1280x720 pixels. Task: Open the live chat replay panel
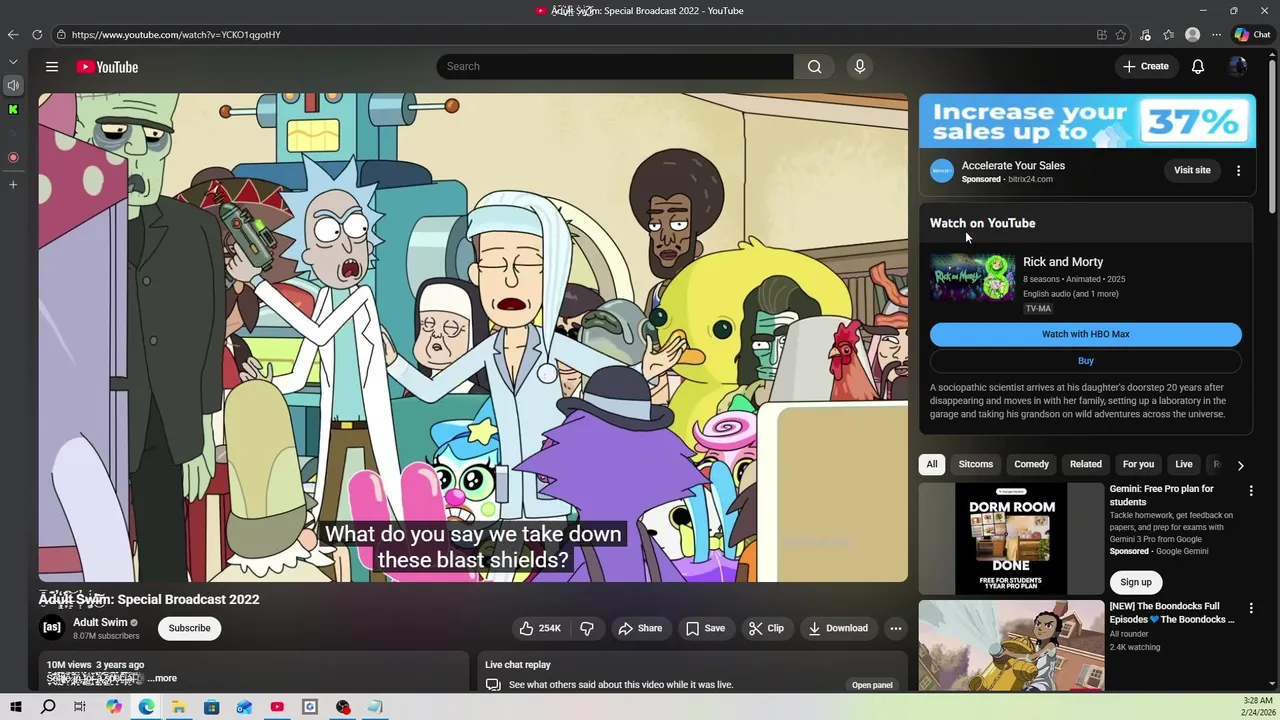[872, 685]
